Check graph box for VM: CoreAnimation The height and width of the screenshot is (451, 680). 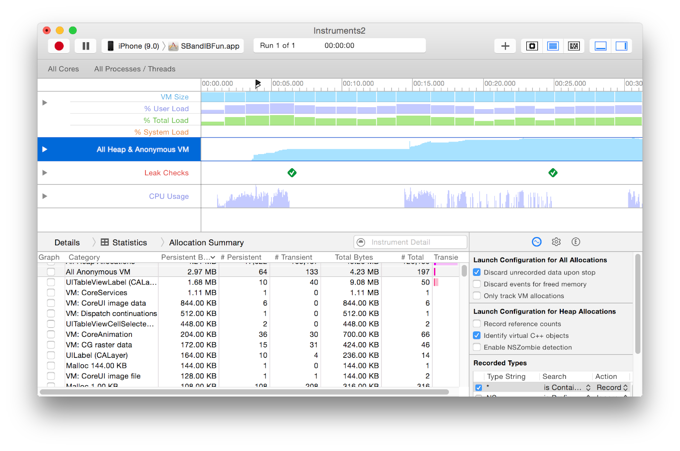51,334
